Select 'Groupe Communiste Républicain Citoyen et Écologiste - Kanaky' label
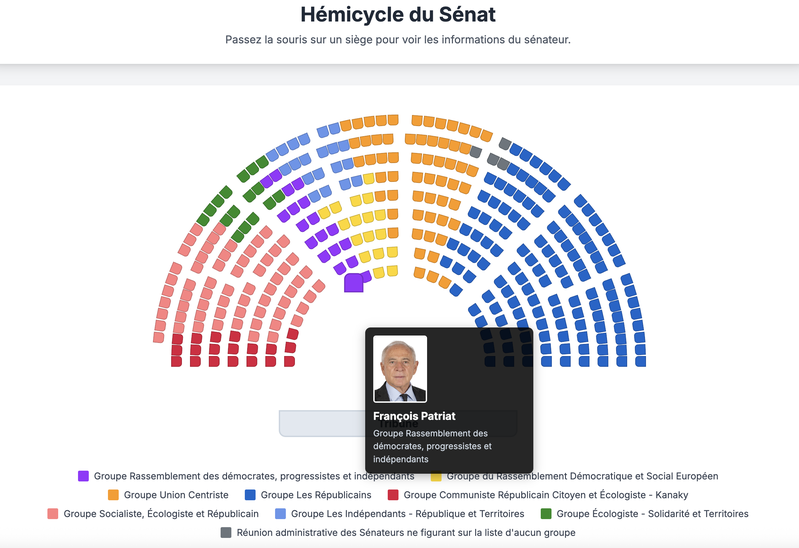Viewport: 799px width, 548px height. pyautogui.click(x=546, y=495)
